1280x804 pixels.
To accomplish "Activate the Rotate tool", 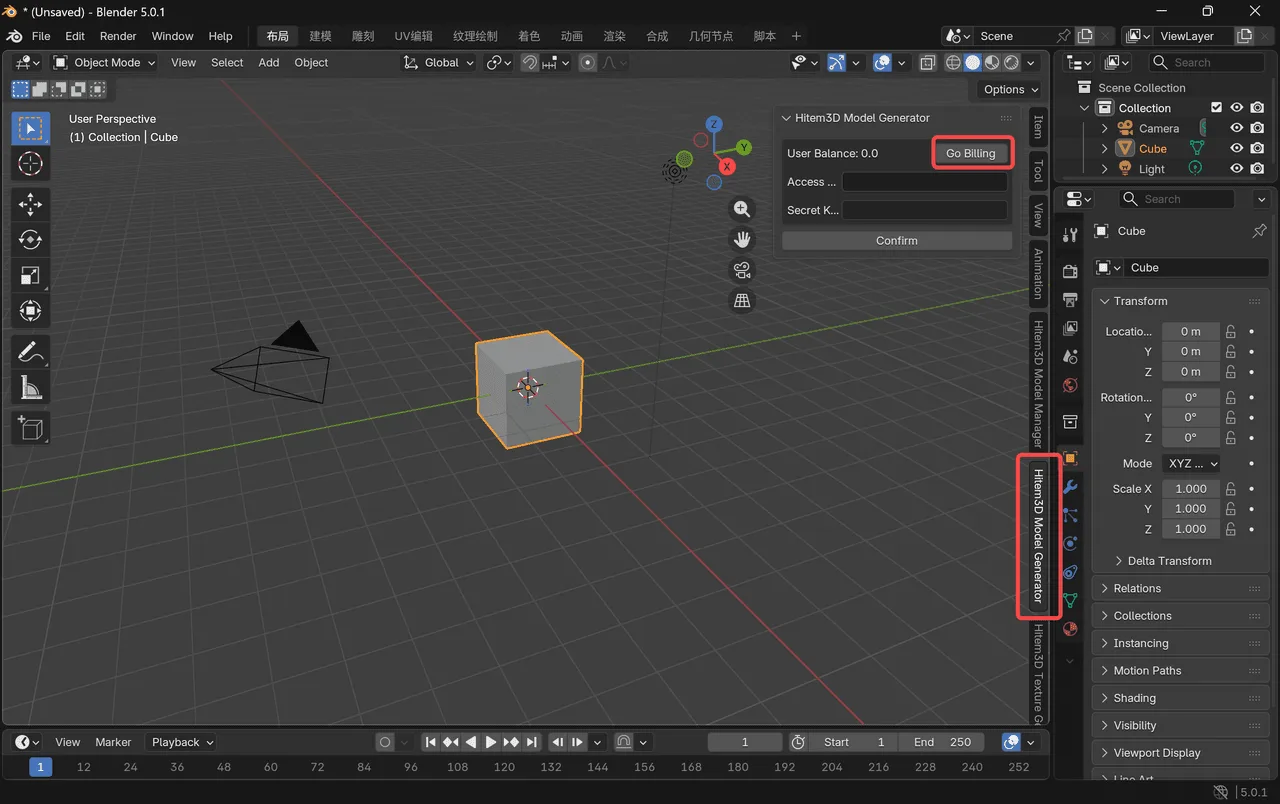I will pyautogui.click(x=31, y=240).
